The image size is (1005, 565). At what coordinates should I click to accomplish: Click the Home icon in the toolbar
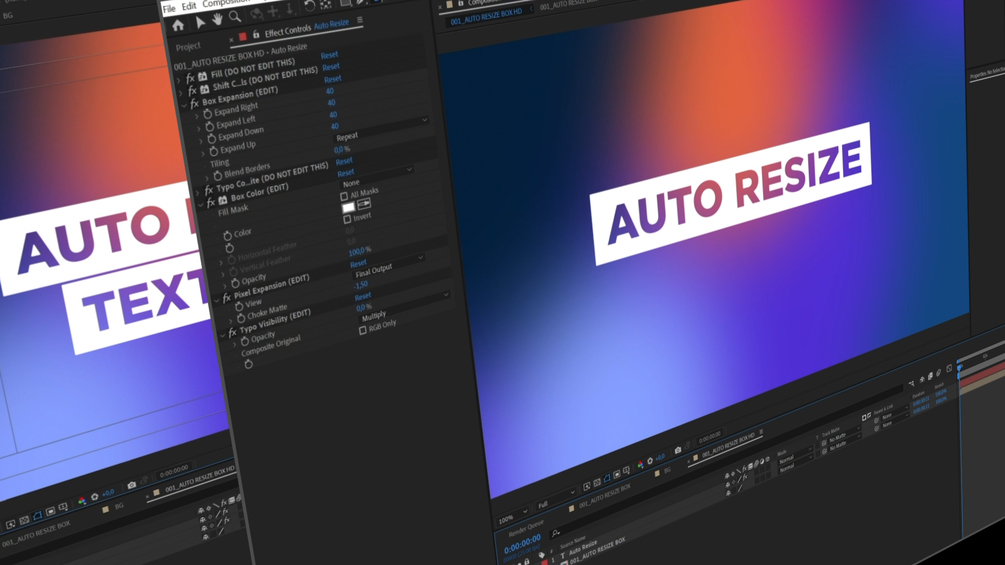[x=178, y=25]
